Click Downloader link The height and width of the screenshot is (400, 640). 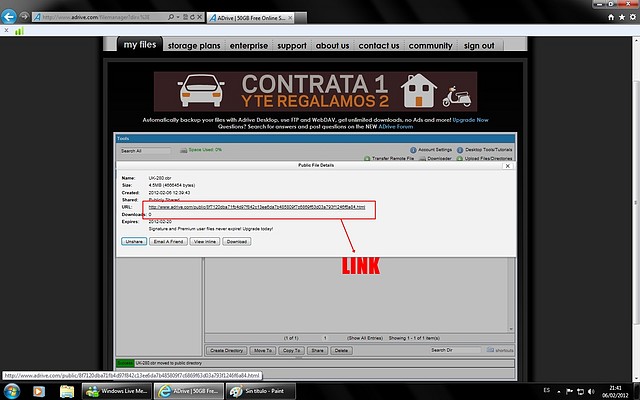pos(439,158)
